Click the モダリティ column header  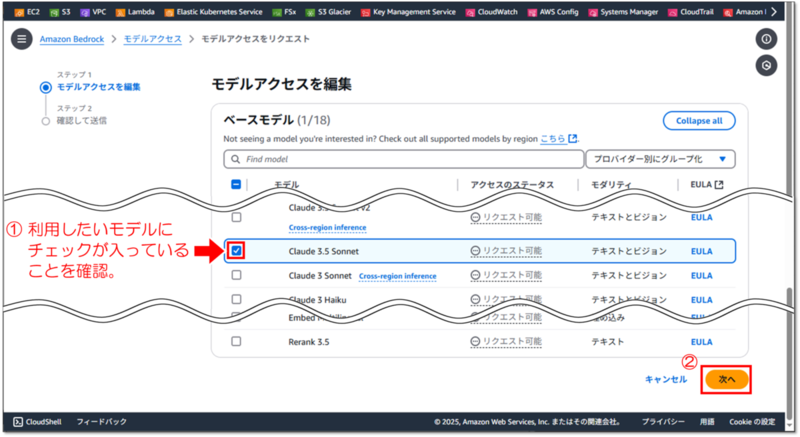611,185
